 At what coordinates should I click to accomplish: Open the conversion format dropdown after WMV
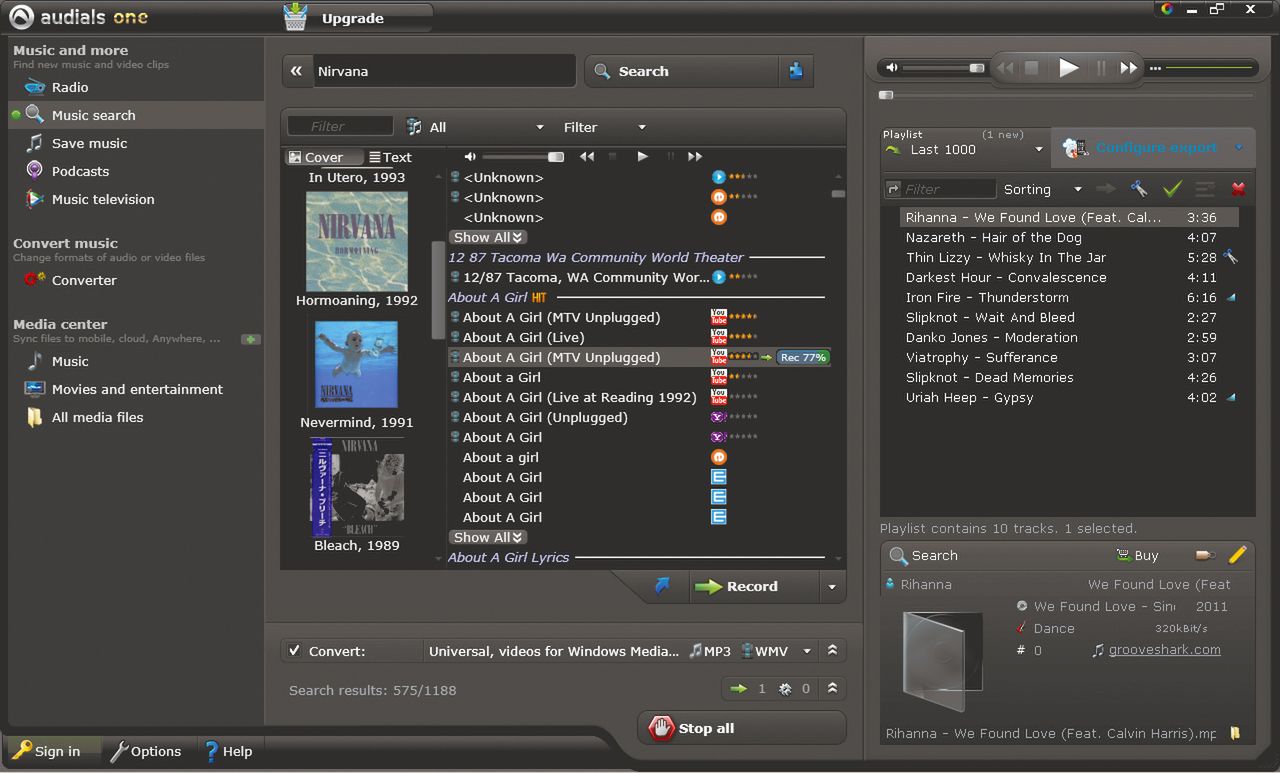point(807,651)
